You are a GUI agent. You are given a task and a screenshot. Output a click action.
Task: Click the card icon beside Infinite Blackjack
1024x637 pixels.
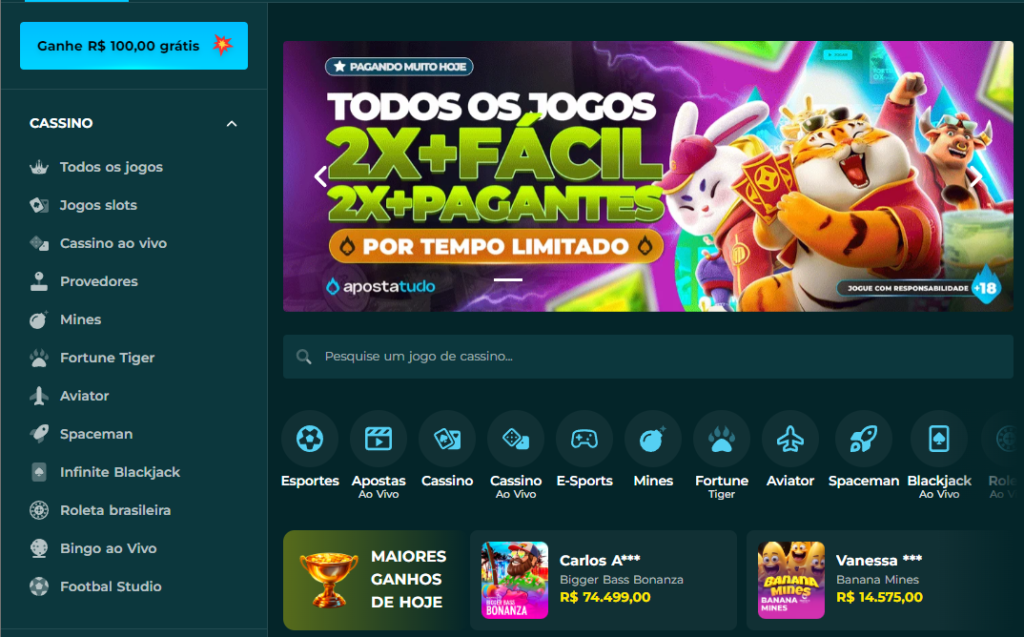click(39, 472)
